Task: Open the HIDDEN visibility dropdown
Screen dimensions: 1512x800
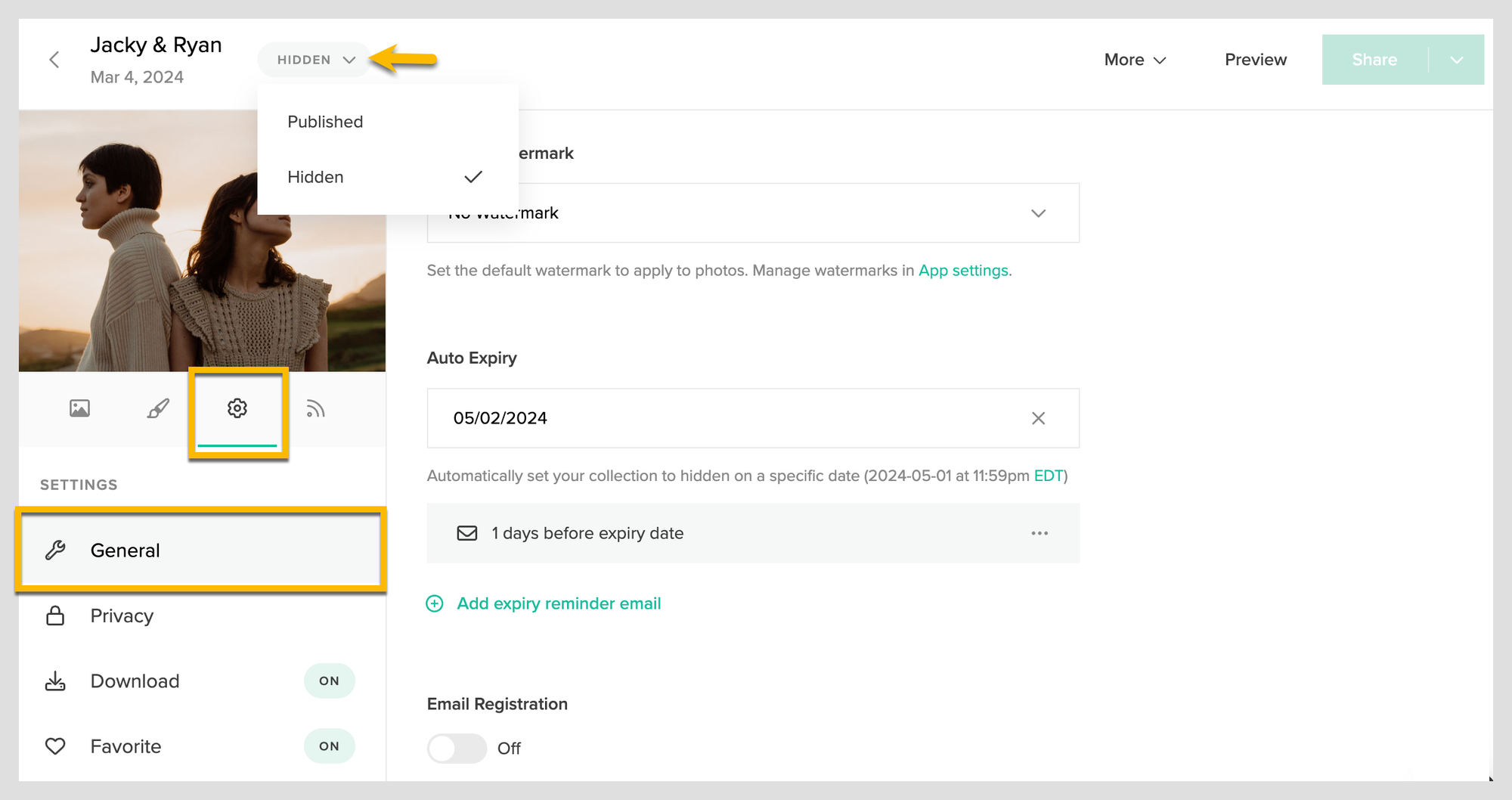Action: [313, 59]
